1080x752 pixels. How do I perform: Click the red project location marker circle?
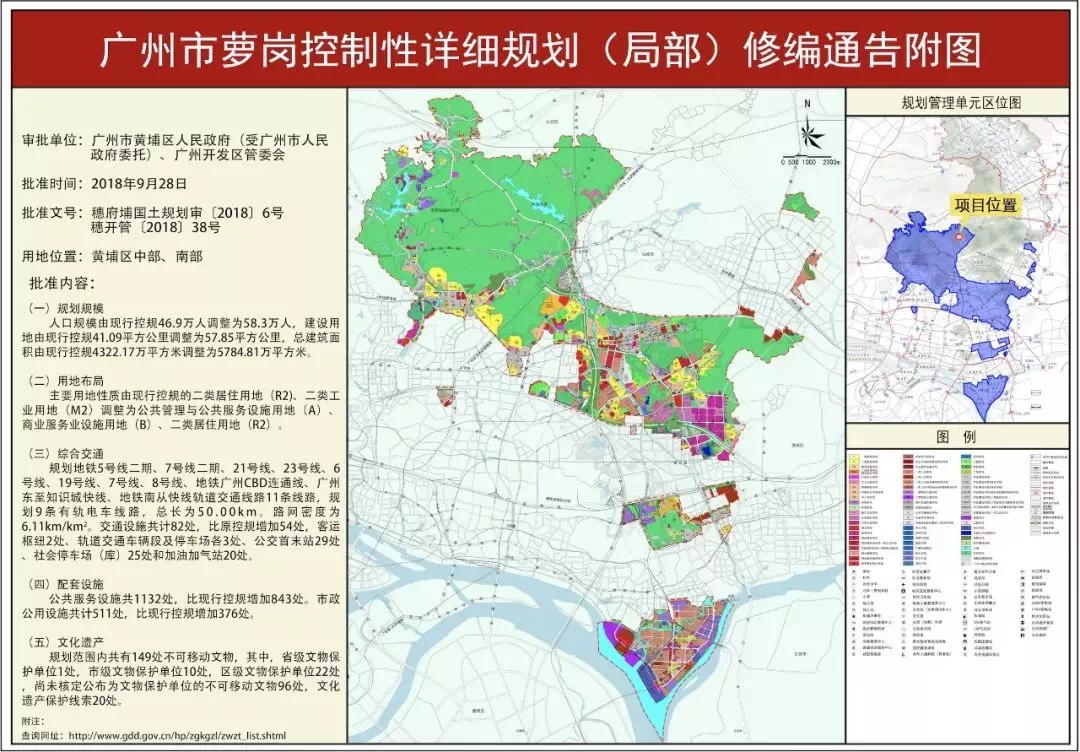click(x=961, y=236)
